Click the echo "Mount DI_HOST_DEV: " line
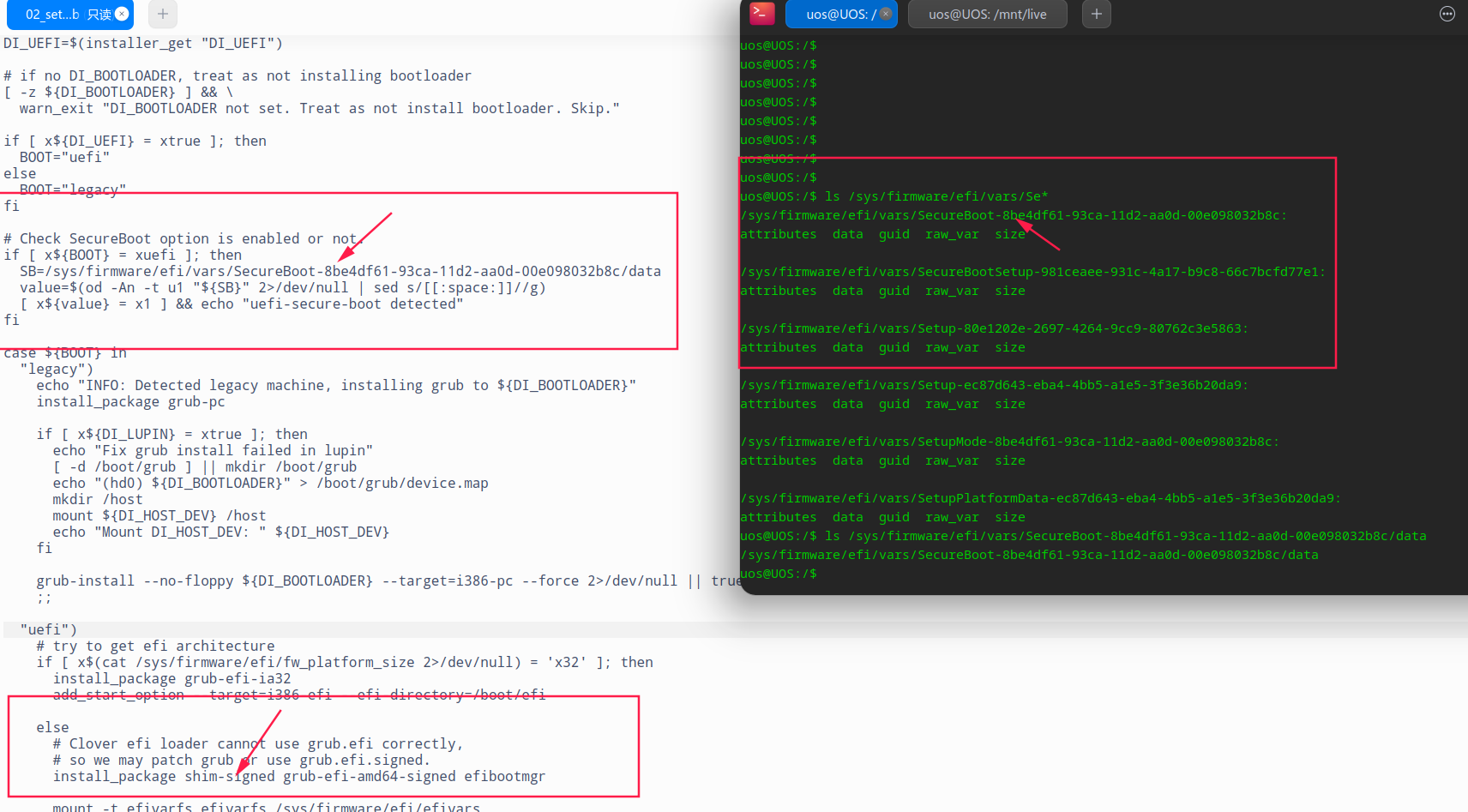The image size is (1468, 812). tap(221, 532)
